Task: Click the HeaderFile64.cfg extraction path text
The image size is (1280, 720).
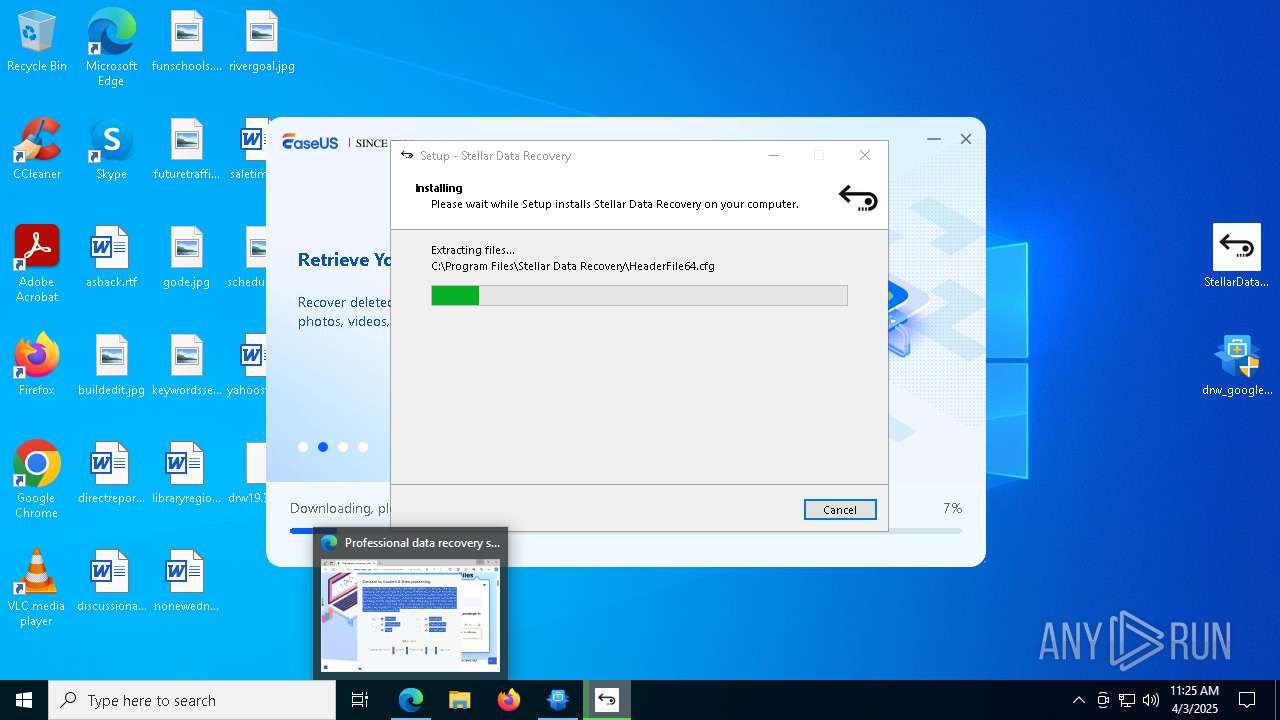Action: coord(573,266)
